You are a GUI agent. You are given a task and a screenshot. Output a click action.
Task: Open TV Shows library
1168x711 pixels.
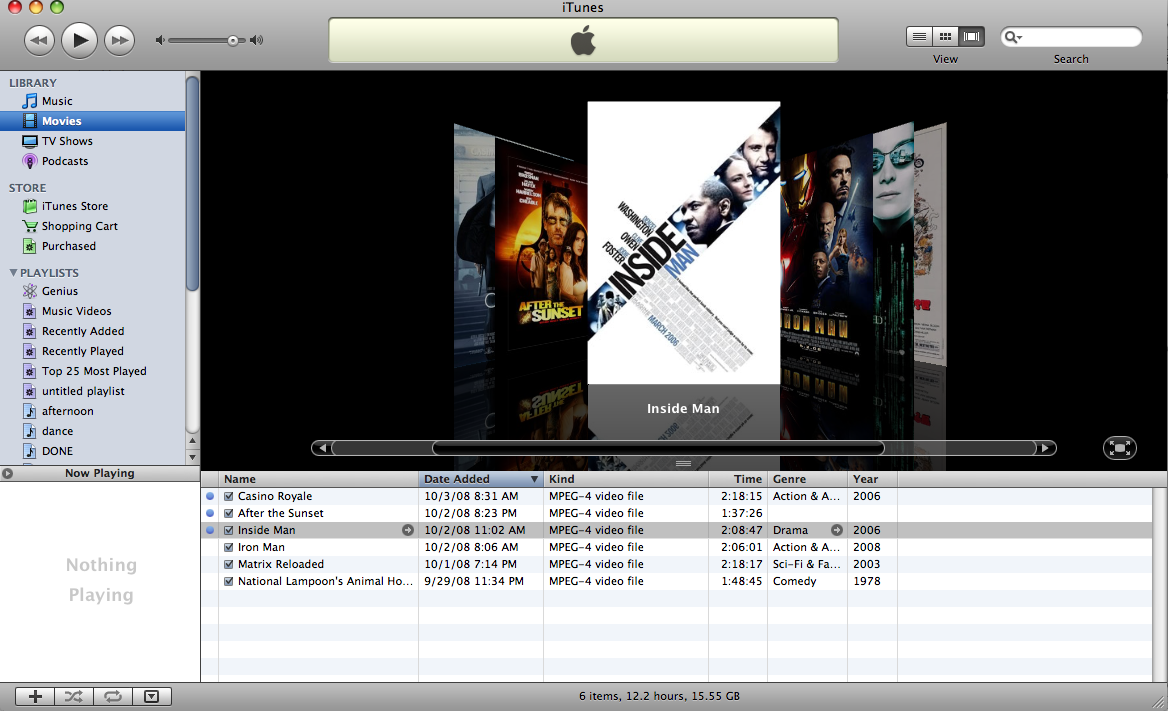[67, 141]
